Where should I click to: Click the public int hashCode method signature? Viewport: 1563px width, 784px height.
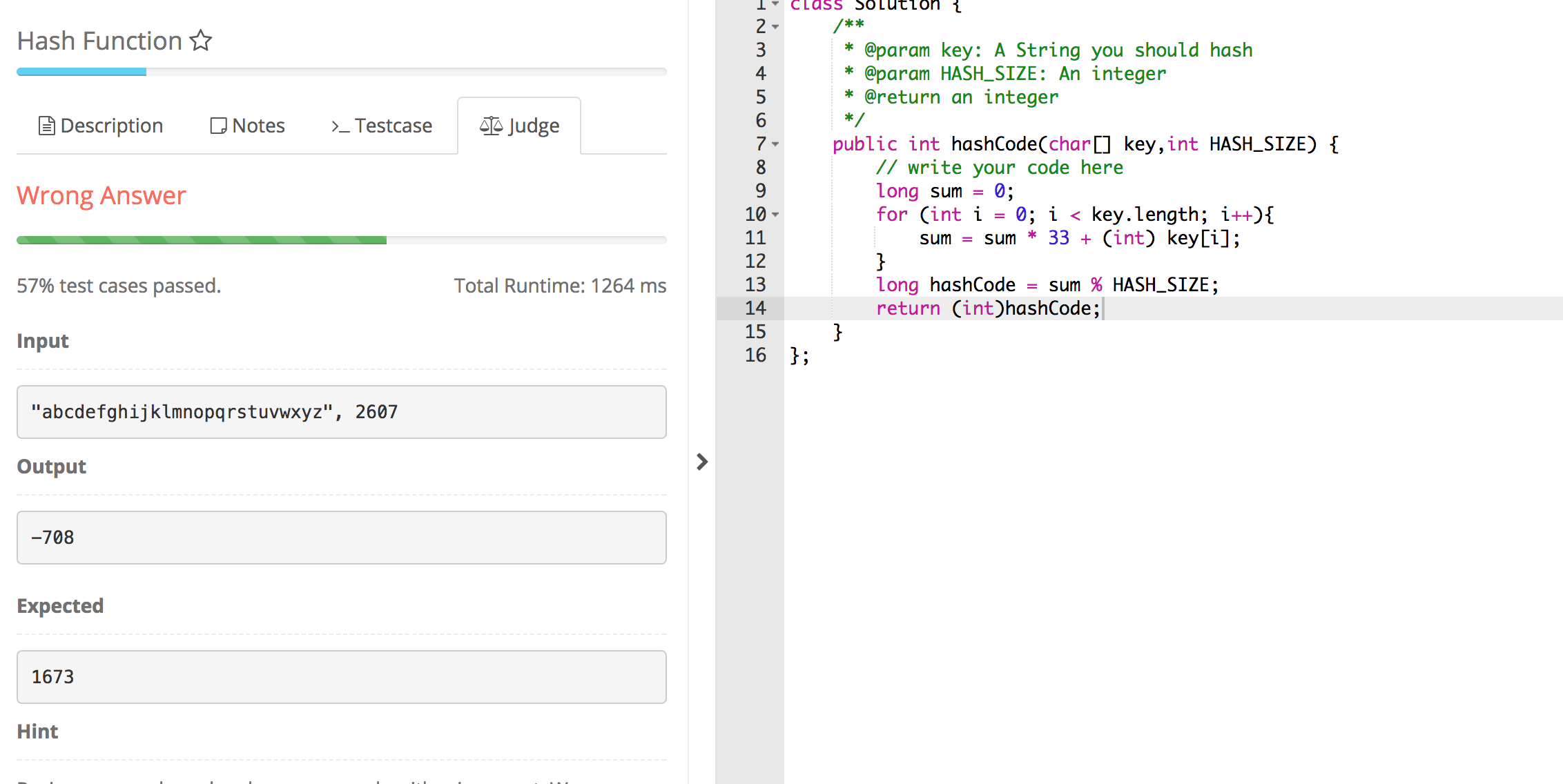click(1085, 144)
